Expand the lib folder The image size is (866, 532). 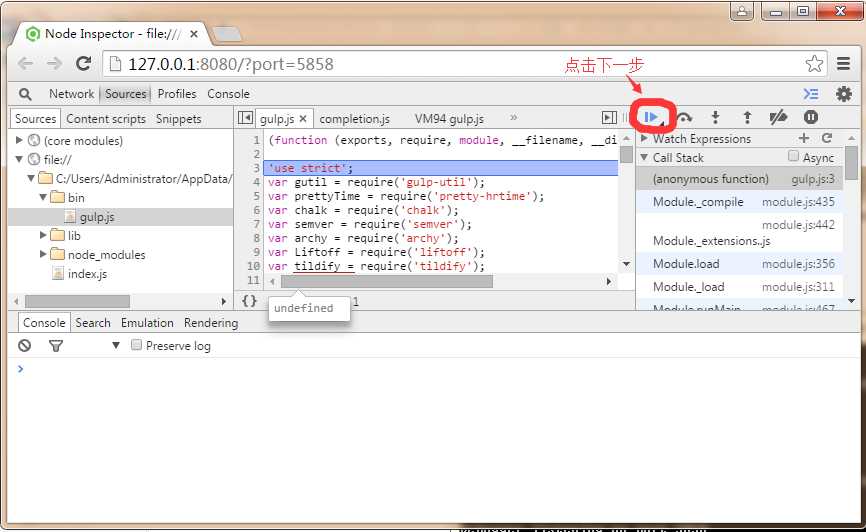[43, 235]
